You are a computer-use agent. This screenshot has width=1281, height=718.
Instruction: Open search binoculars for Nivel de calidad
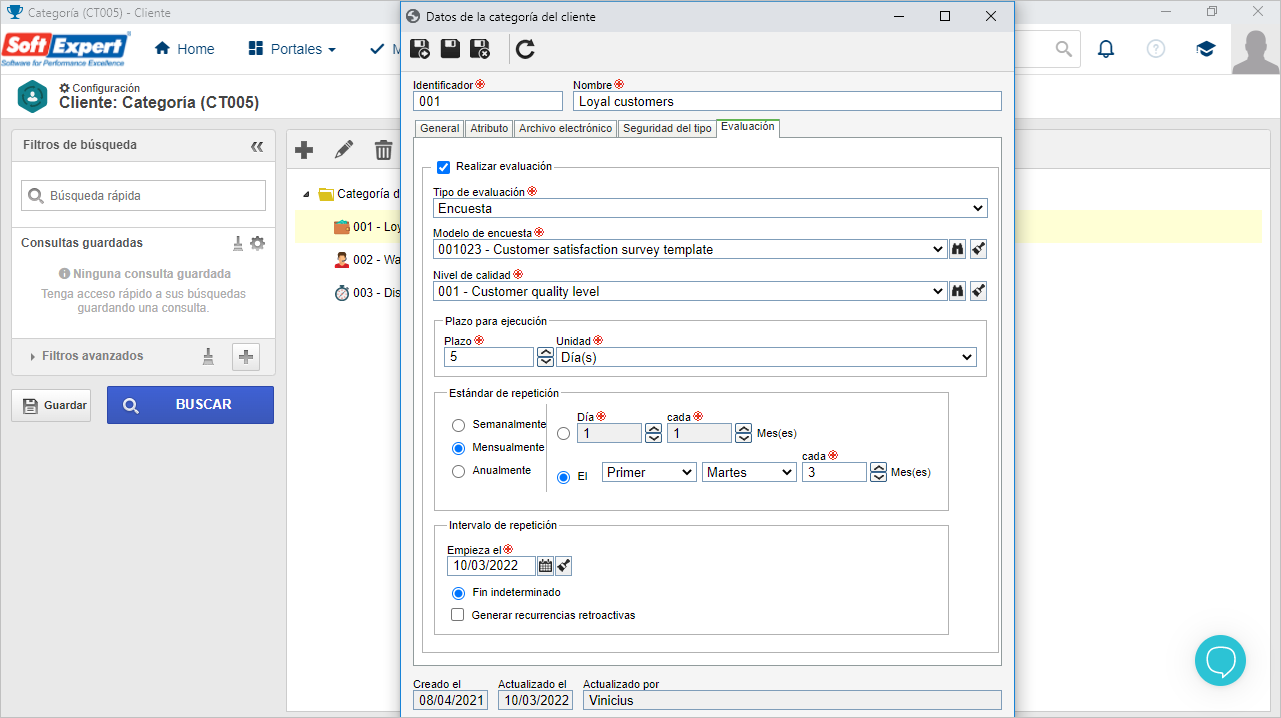click(957, 291)
